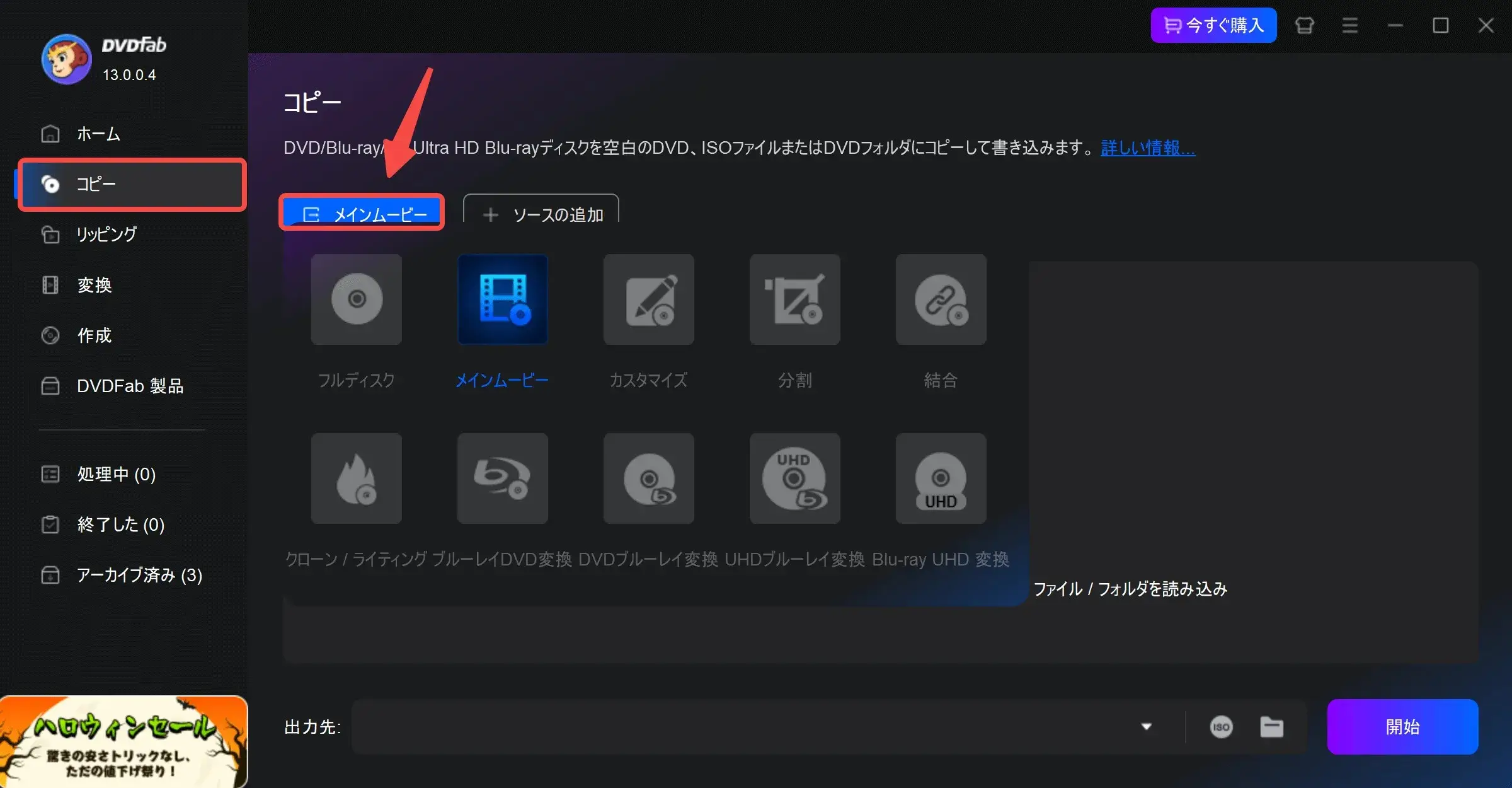Click the ISO output icon
This screenshot has width=1512, height=788.
pos(1221,727)
